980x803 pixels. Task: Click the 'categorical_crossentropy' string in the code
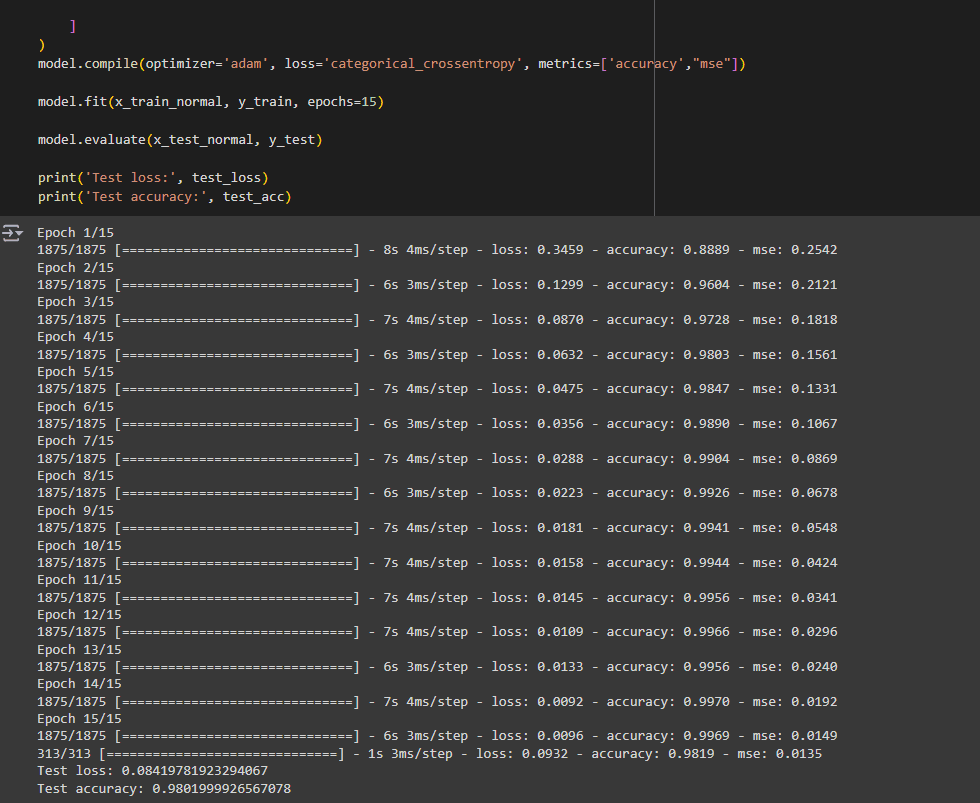pyautogui.click(x=423, y=64)
